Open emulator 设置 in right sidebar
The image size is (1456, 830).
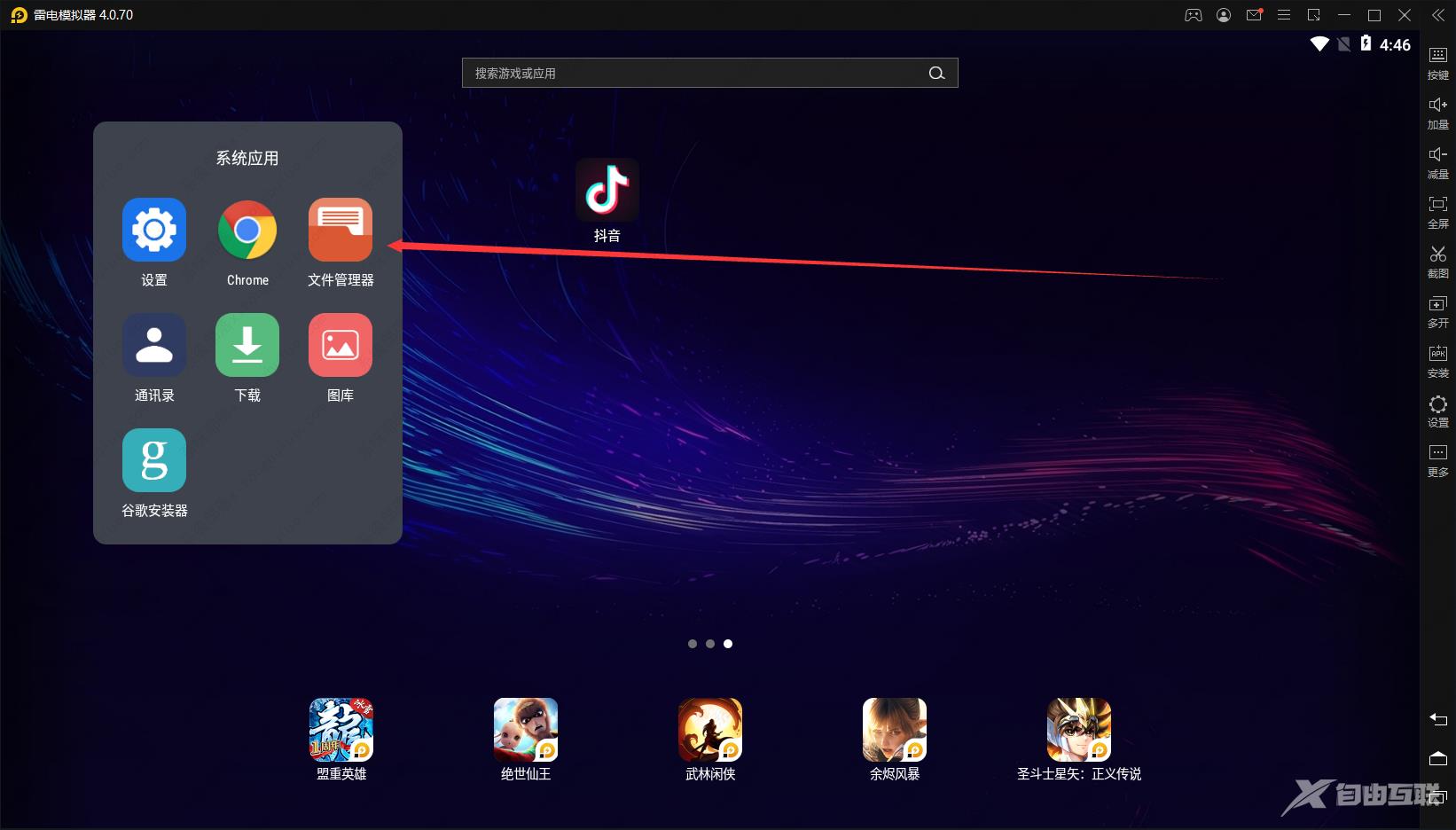coord(1438,411)
